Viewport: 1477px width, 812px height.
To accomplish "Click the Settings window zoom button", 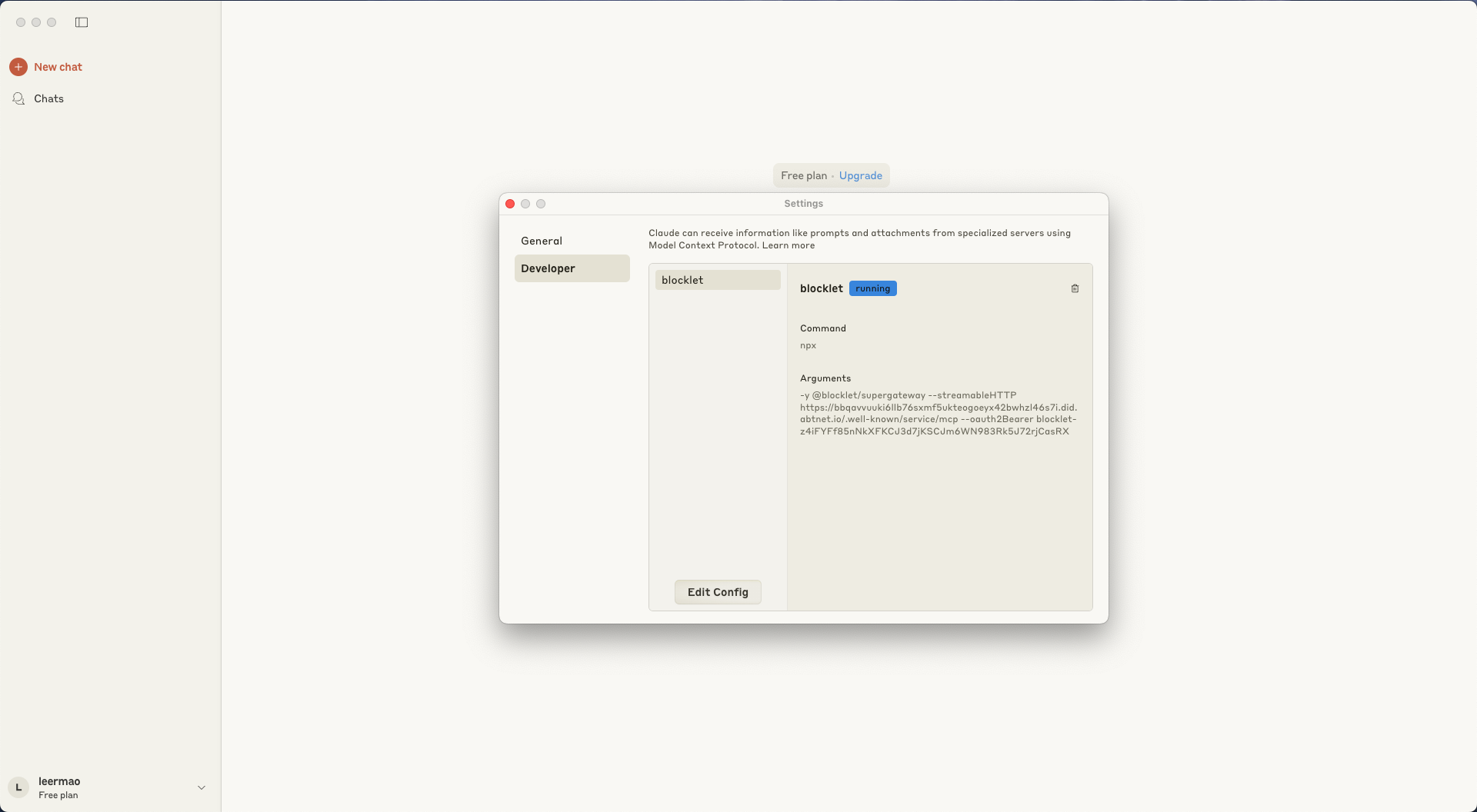I will (x=541, y=204).
